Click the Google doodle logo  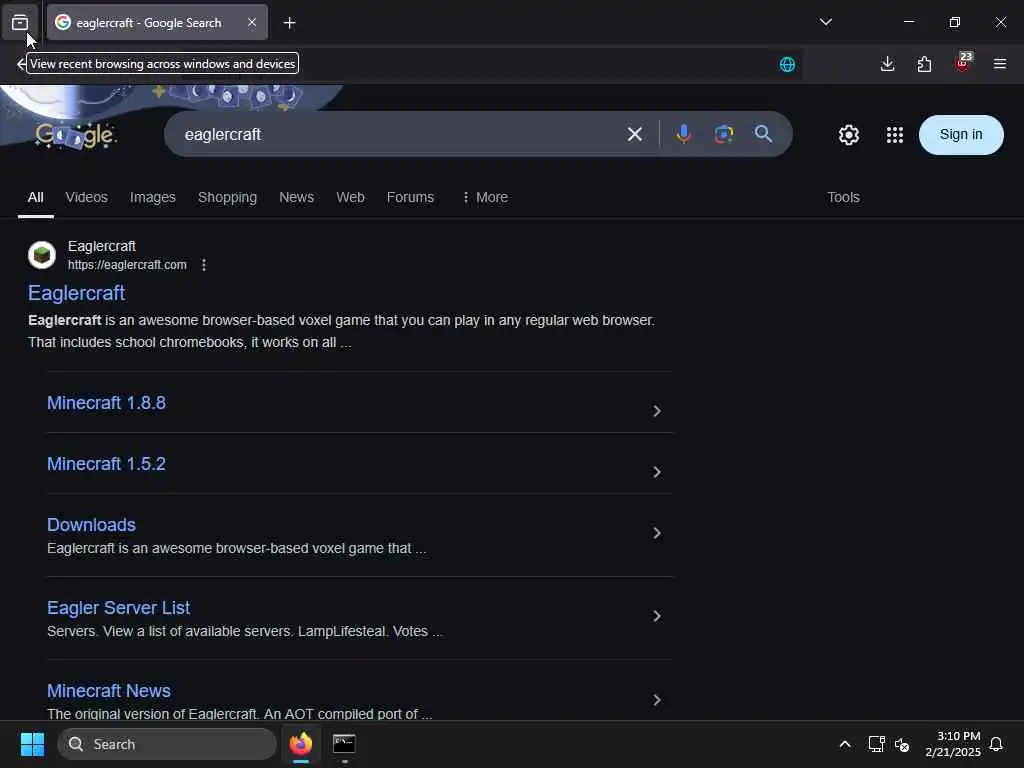click(x=76, y=135)
